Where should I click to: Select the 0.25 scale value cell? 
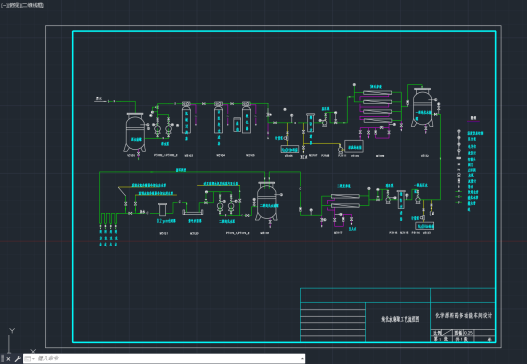pyautogui.click(x=468, y=333)
